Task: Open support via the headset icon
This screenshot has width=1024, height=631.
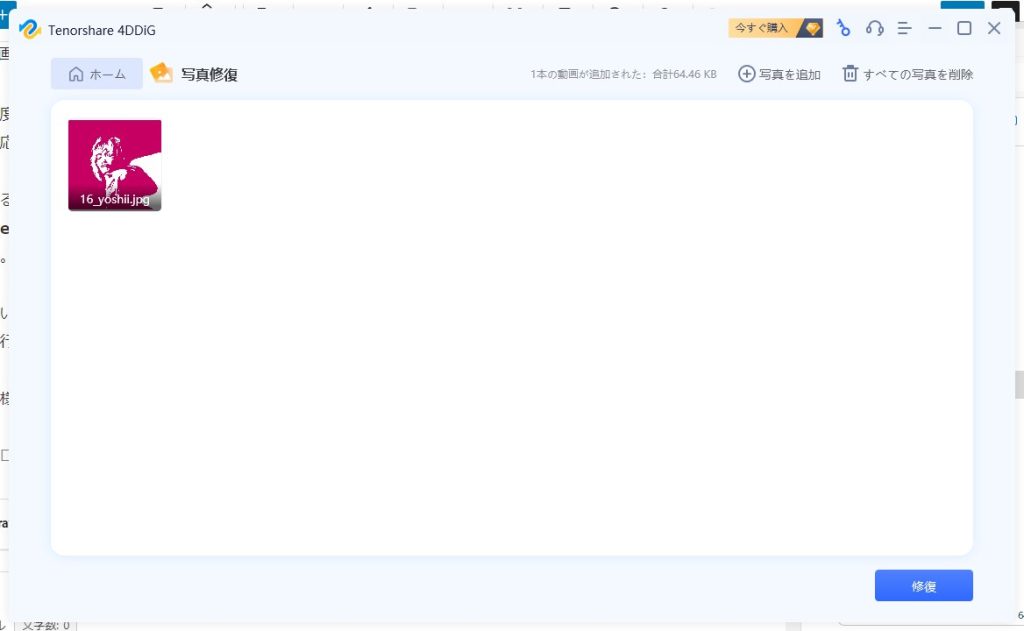Action: (x=874, y=28)
